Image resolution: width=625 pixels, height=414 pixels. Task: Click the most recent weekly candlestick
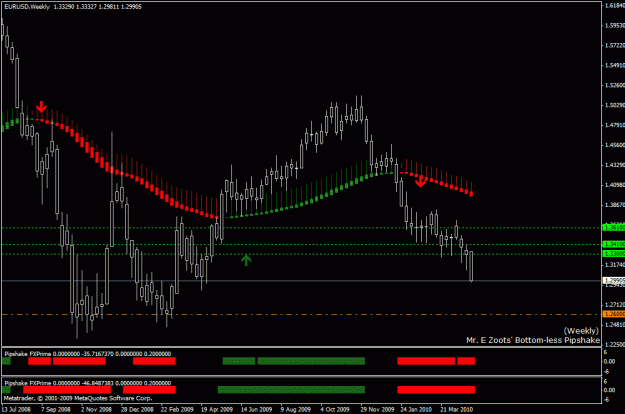point(471,266)
